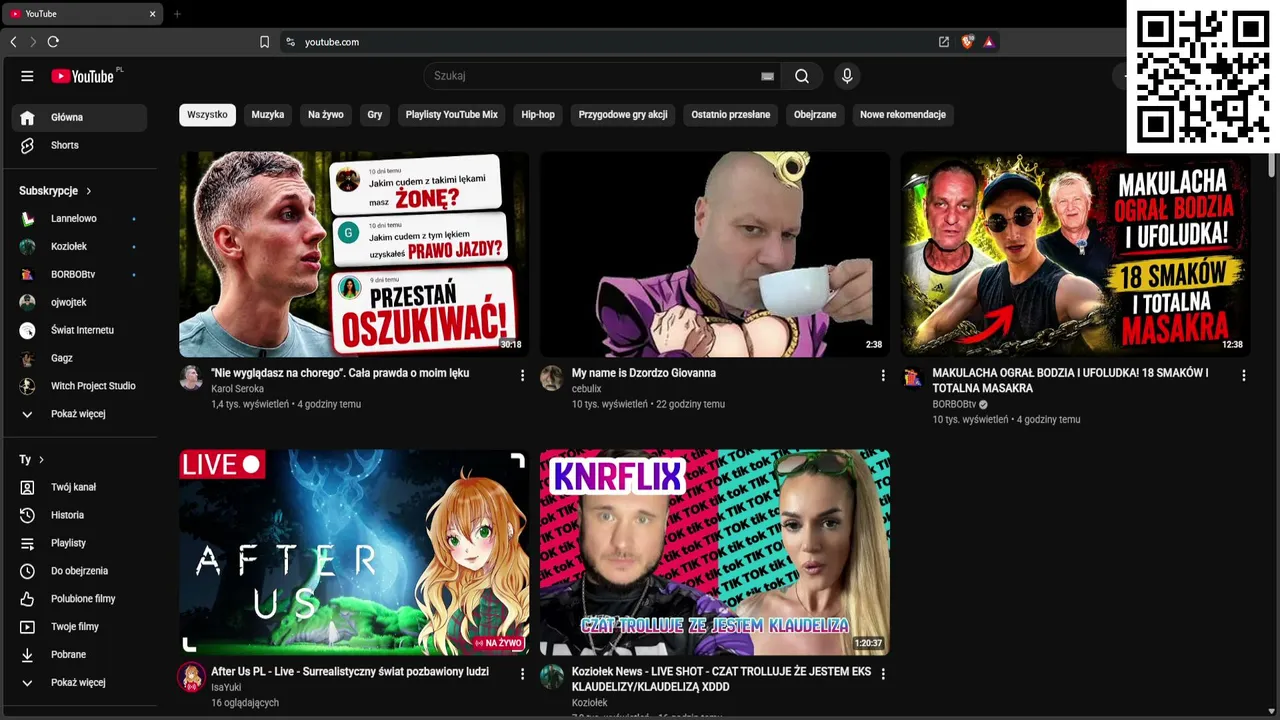
Task: Click the magnifier search button
Action: [x=802, y=76]
